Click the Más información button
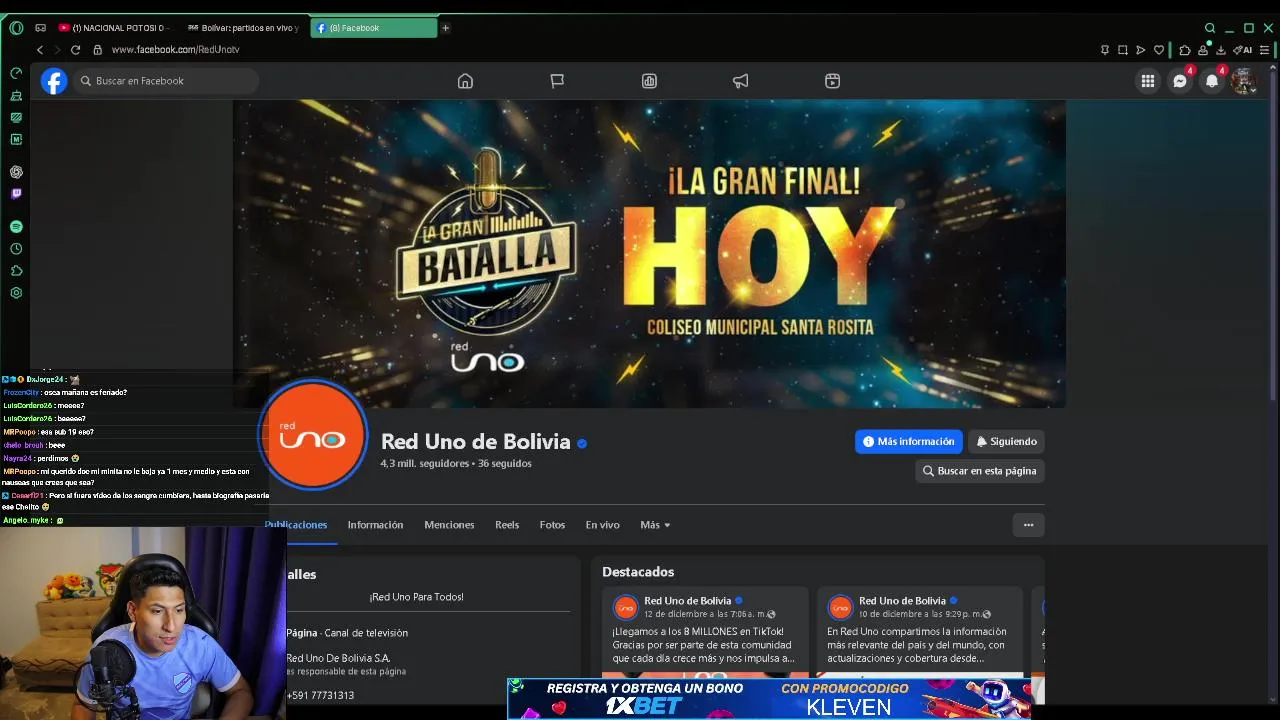The width and height of the screenshot is (1280, 720). pos(908,441)
